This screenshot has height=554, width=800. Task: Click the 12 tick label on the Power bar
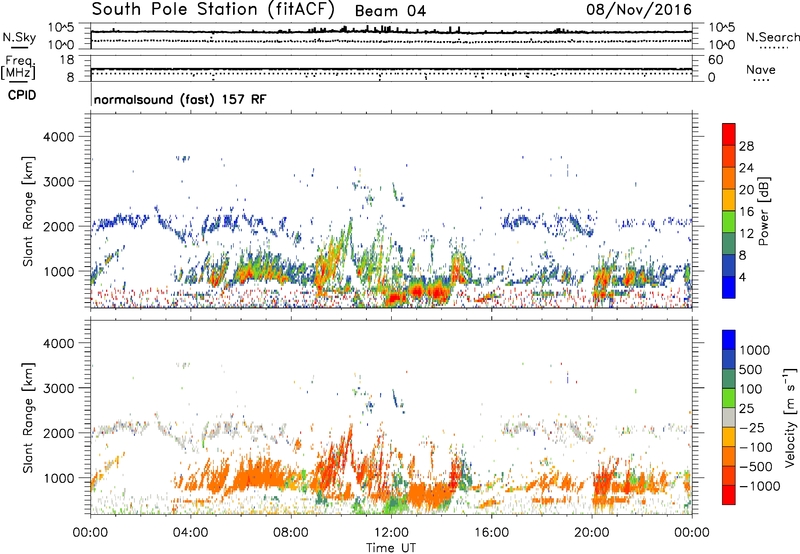click(x=746, y=234)
